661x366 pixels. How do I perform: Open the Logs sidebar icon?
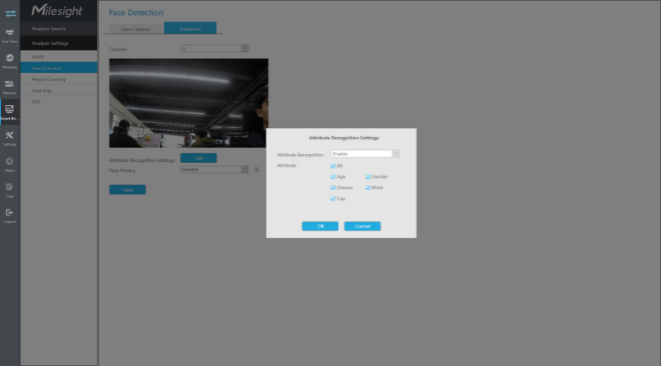point(10,190)
